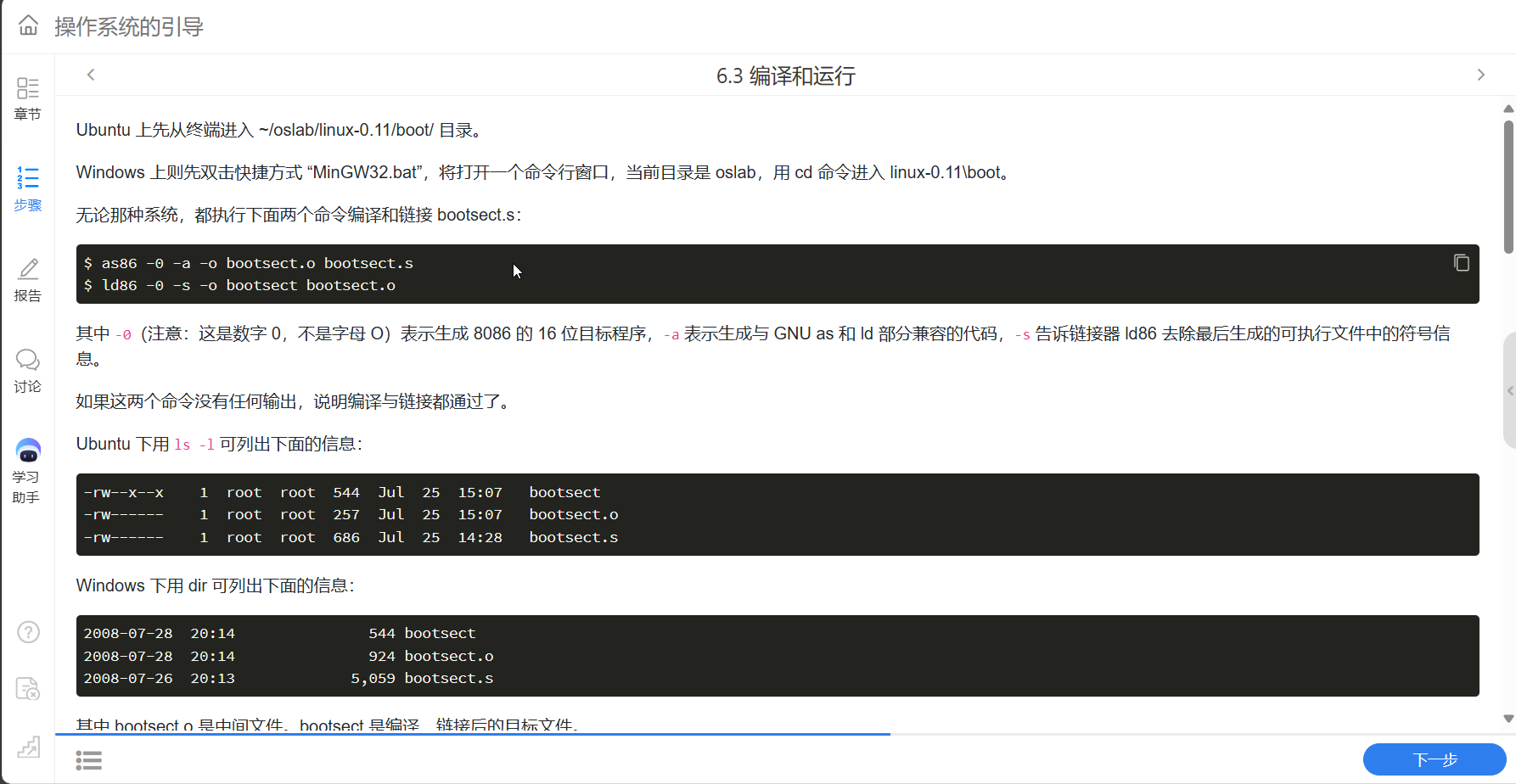Click the 下一步 next step button
Screen dimensions: 1516x784
1435,759
